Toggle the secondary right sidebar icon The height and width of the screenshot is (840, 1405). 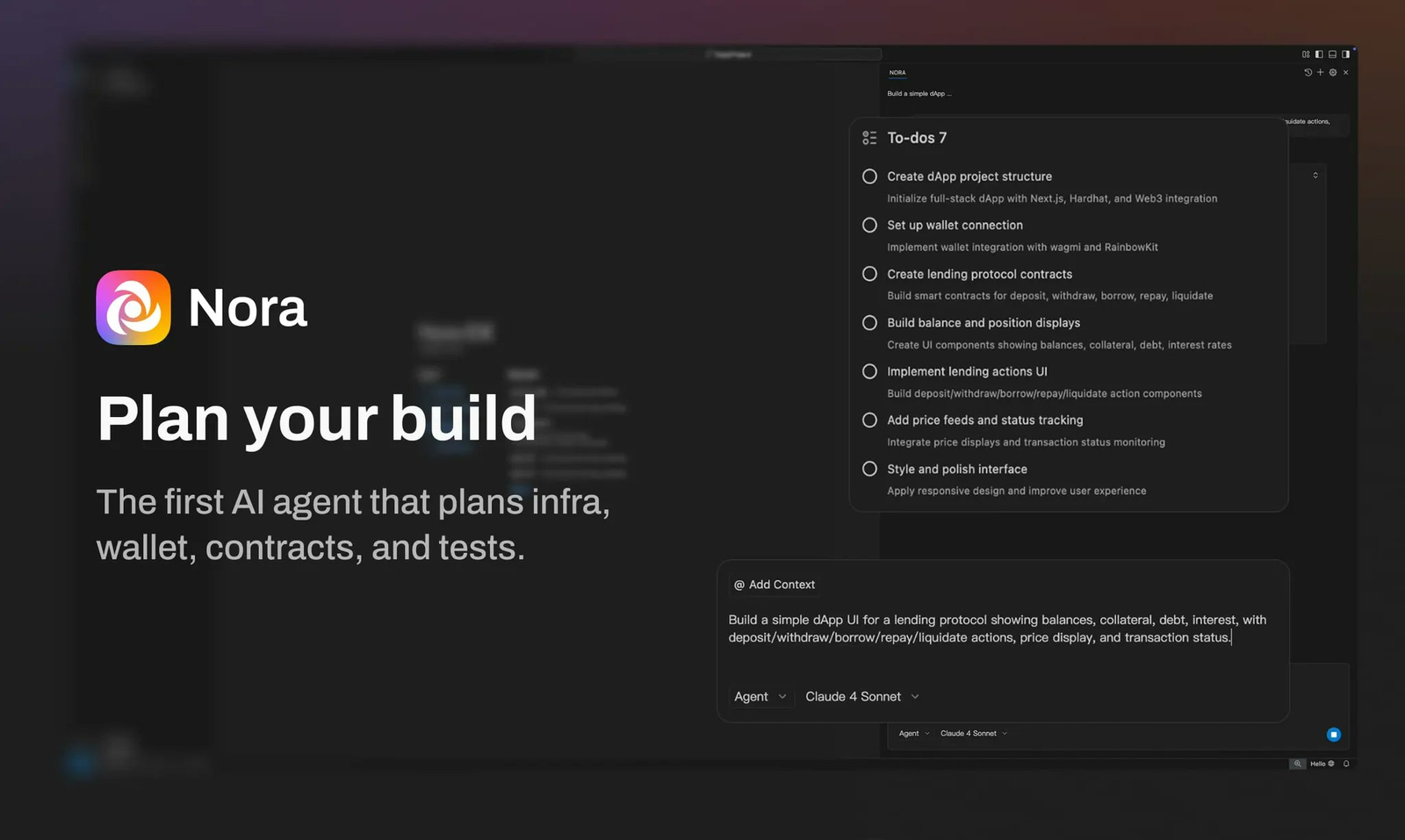click(1345, 54)
